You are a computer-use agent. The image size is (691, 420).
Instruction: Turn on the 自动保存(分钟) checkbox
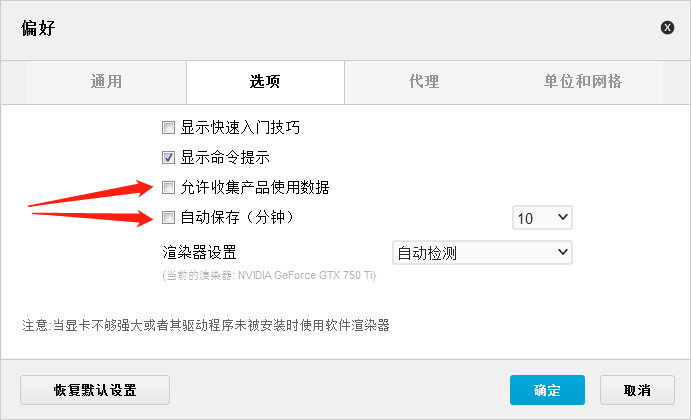[168, 217]
